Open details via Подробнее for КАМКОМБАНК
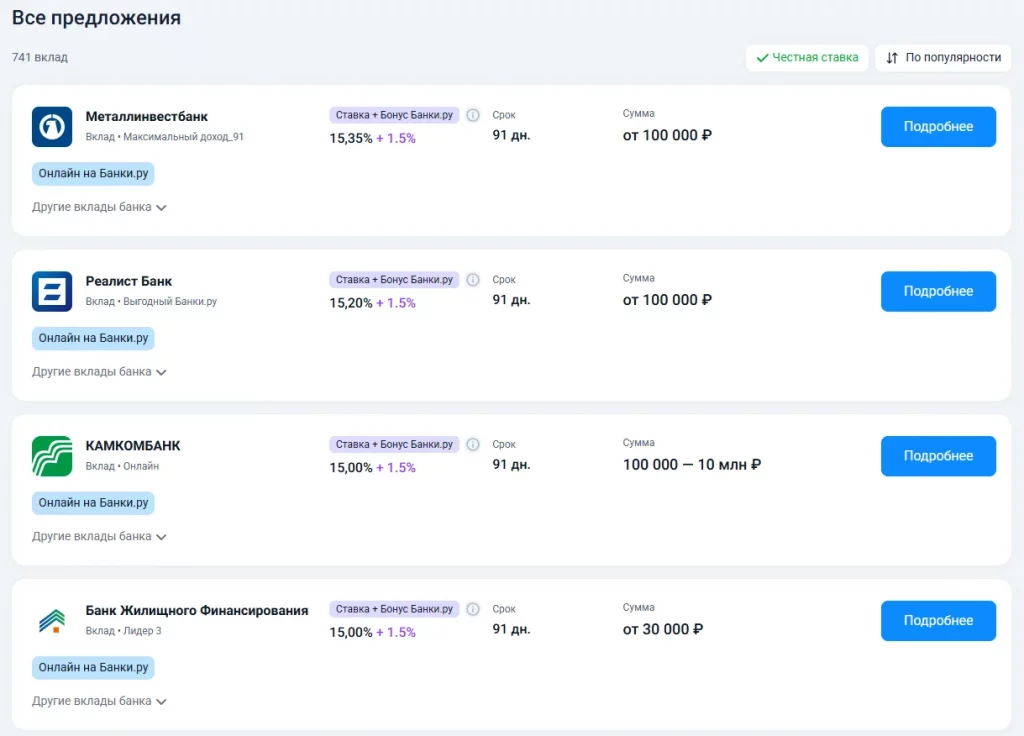Viewport: 1024px width, 736px height. (x=937, y=456)
